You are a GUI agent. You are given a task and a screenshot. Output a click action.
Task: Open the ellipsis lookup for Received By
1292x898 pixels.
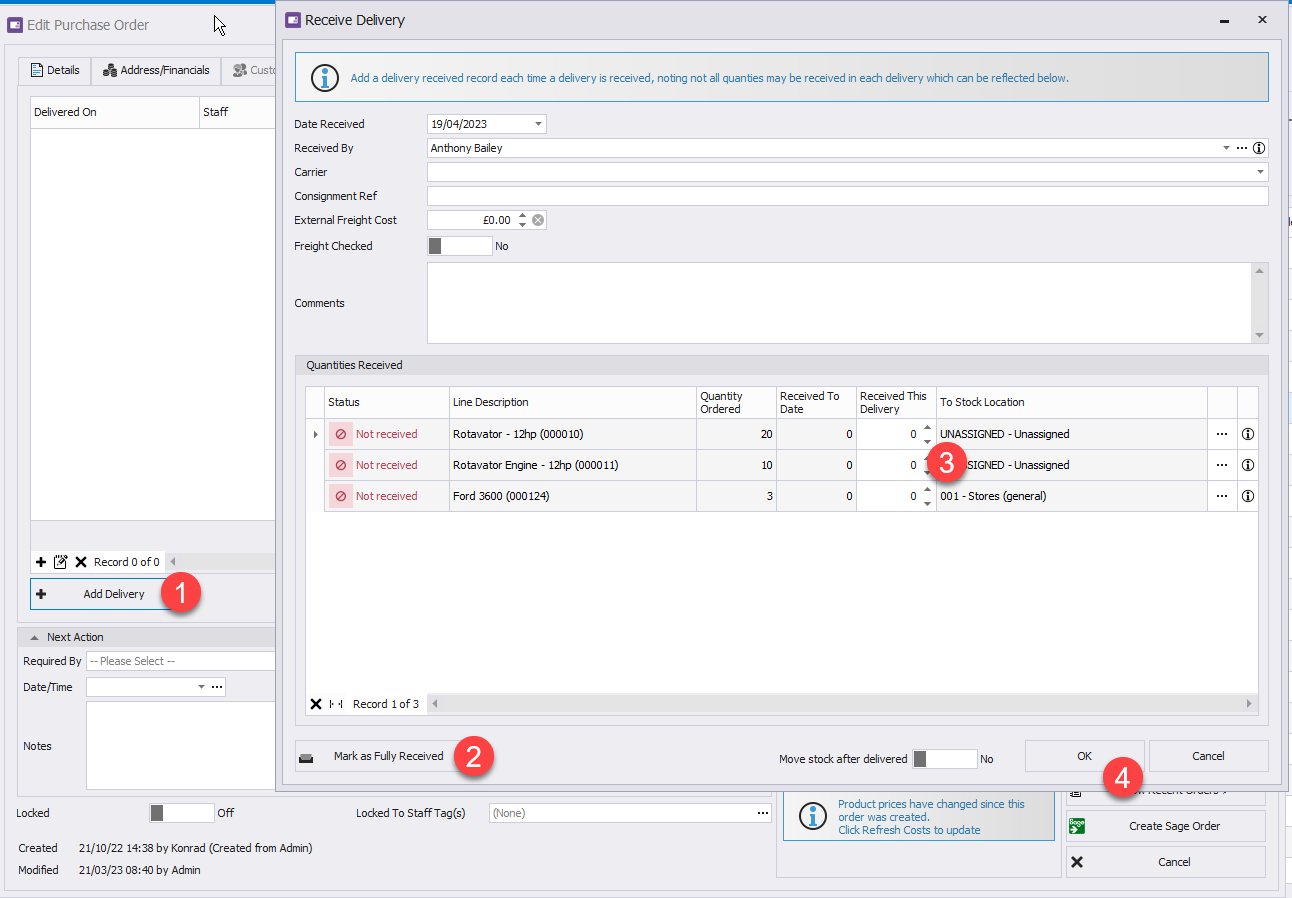[1242, 148]
